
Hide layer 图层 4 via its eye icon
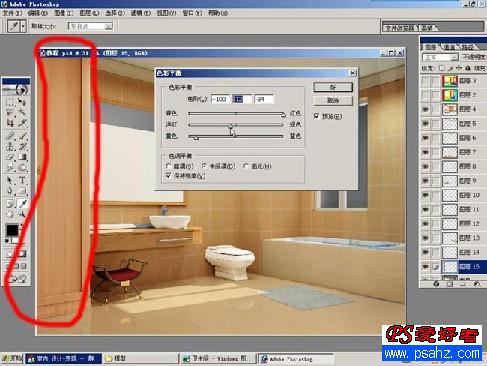[x=425, y=109]
